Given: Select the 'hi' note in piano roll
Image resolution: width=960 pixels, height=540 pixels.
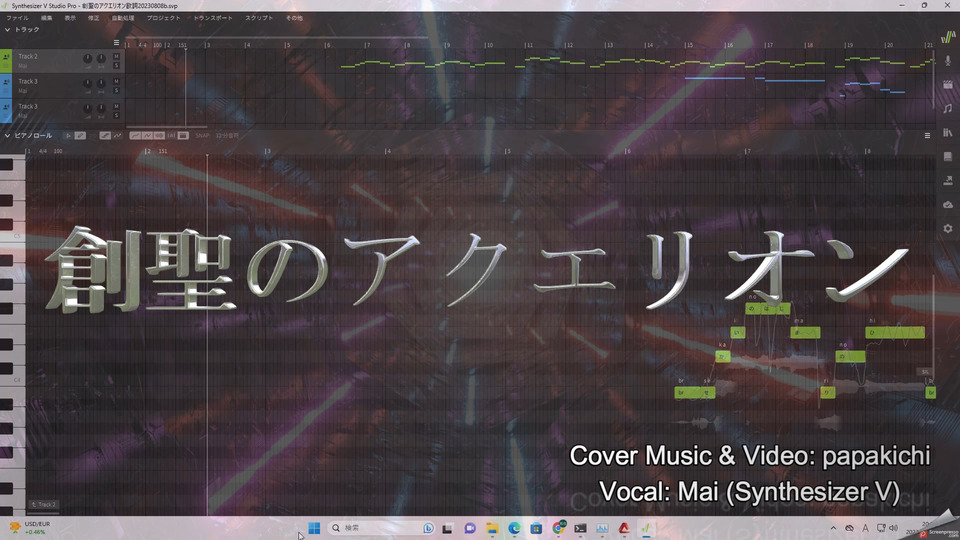Looking at the screenshot, I should [x=894, y=332].
